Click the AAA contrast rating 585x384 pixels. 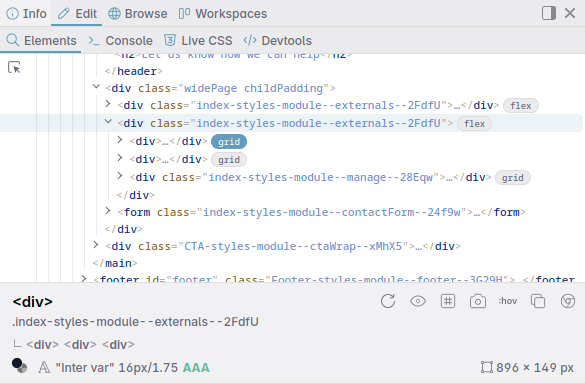point(196,368)
